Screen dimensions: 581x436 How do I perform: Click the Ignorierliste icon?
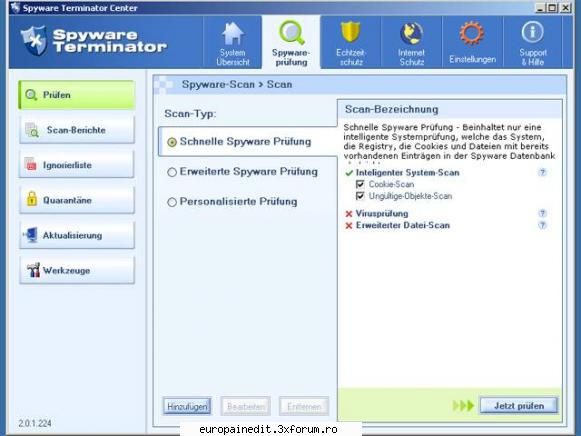point(30,164)
